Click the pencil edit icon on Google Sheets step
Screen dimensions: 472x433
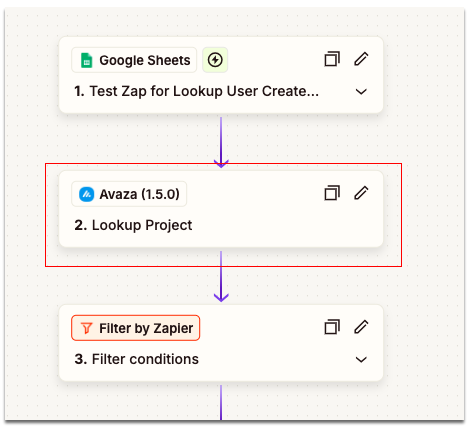(x=361, y=59)
